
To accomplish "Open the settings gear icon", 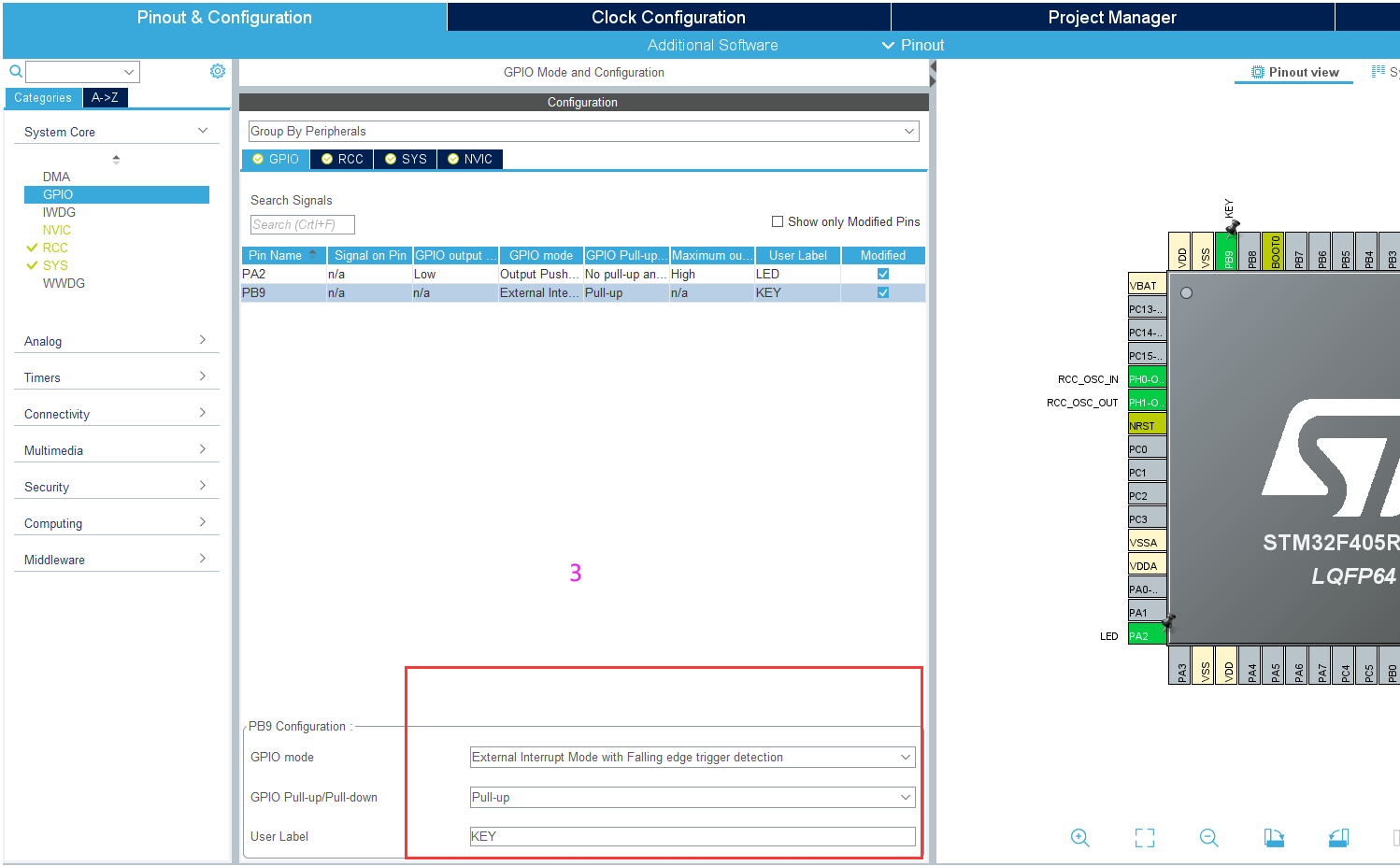I will pos(218,71).
